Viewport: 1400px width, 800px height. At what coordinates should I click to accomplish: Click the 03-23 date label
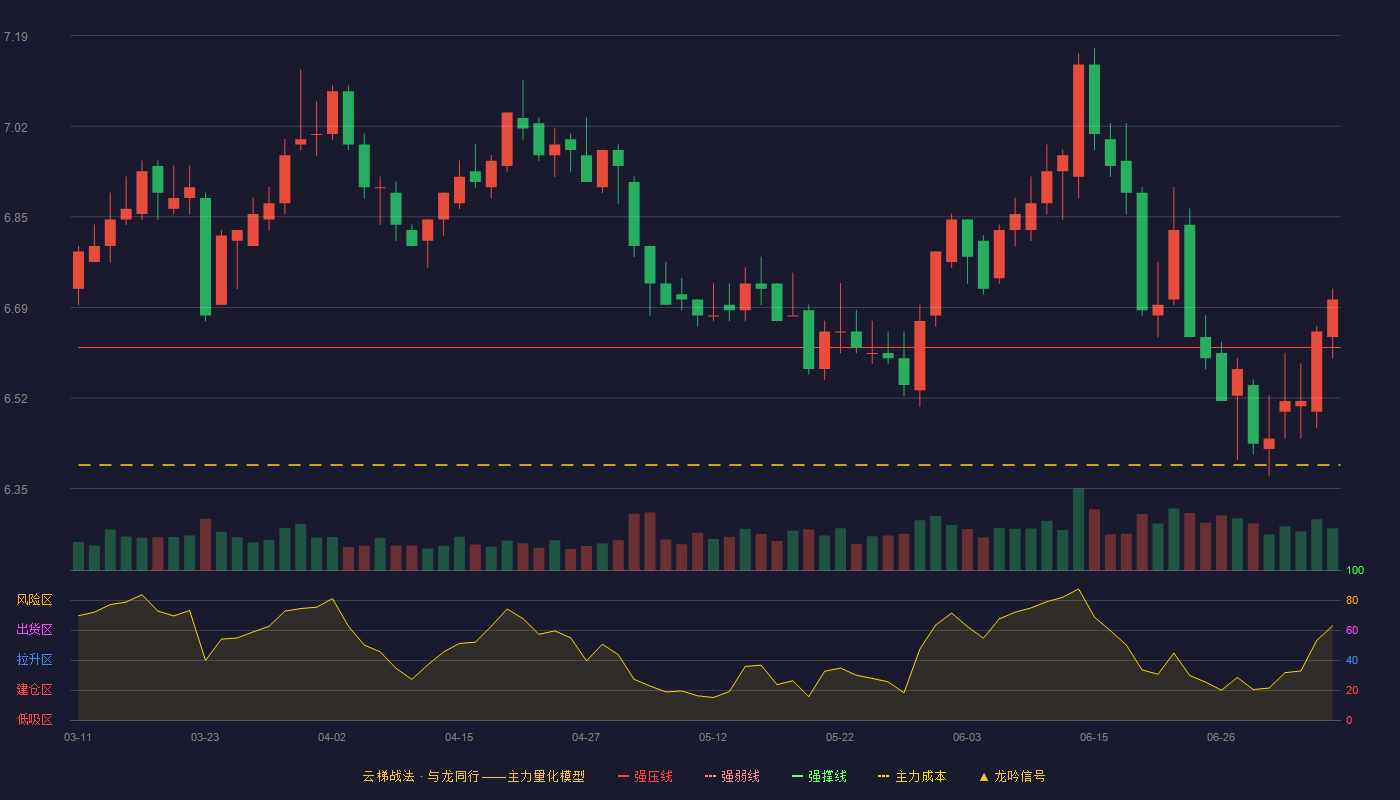205,737
